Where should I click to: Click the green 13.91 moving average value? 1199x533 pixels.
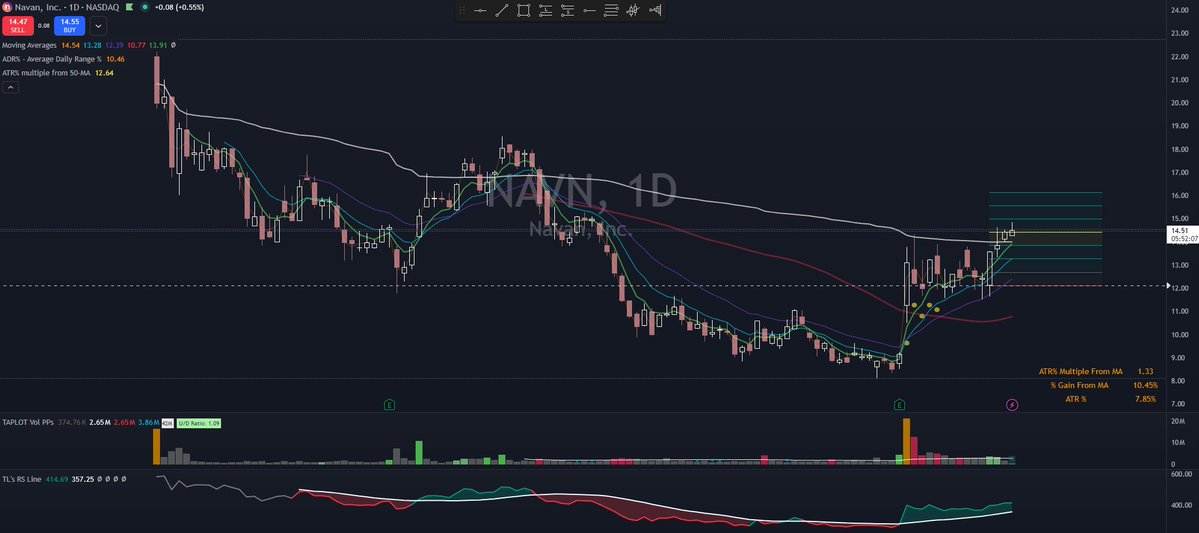pos(158,46)
